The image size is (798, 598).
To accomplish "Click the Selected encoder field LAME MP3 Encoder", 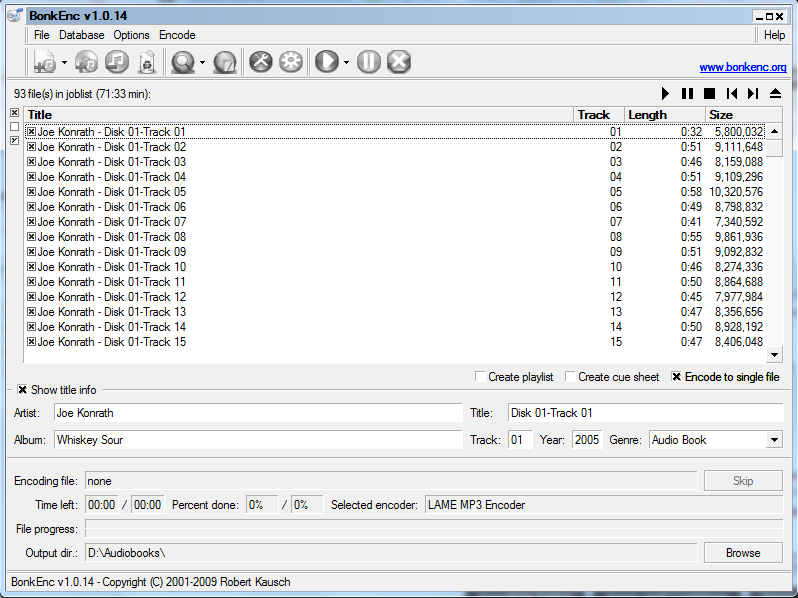I will [604, 505].
